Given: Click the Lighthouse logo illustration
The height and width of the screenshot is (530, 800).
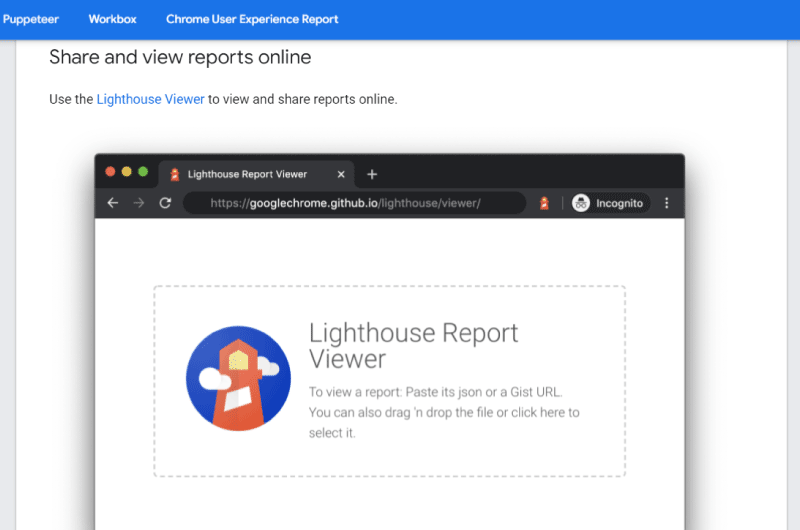Looking at the screenshot, I should [x=238, y=378].
